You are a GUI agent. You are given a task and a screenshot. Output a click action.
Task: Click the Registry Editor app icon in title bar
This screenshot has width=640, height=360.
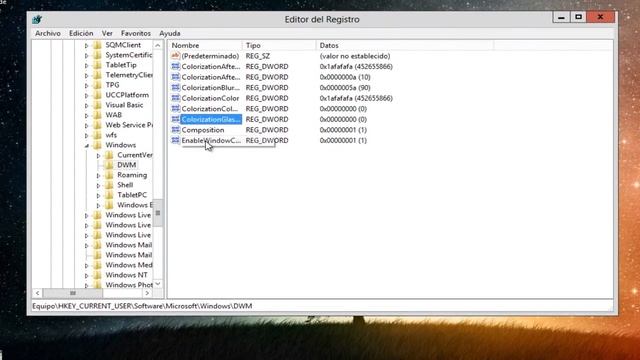tap(37, 19)
